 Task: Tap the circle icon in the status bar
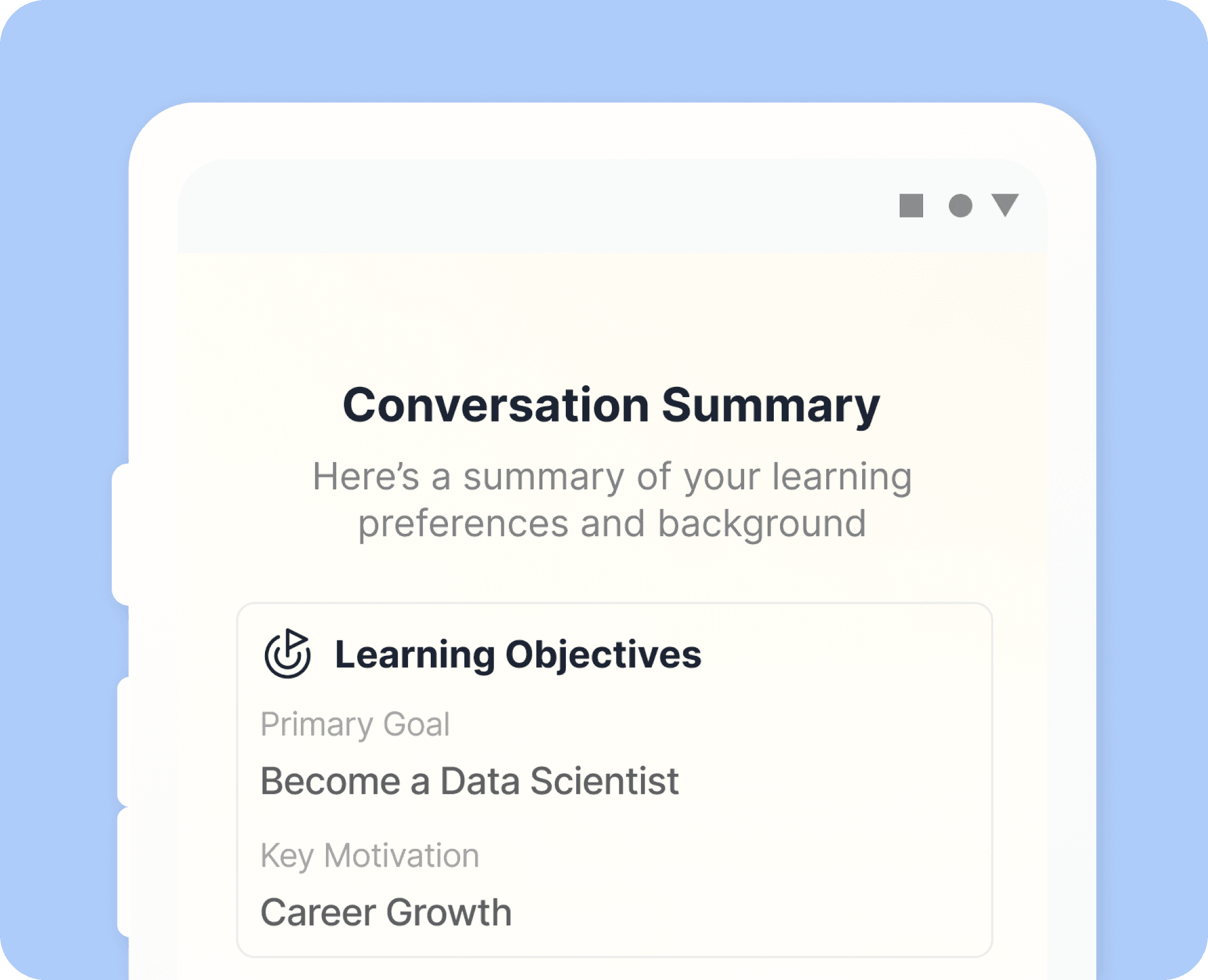960,206
